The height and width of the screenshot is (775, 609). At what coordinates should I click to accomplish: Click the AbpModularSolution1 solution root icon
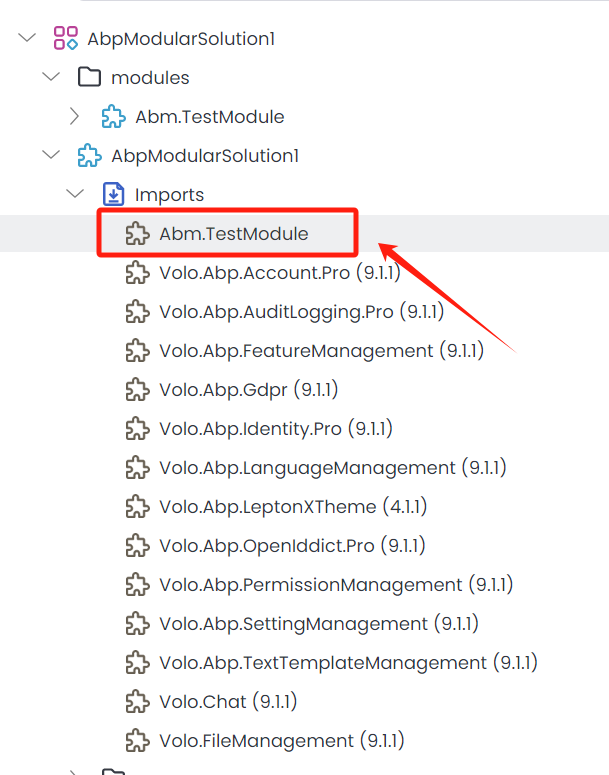tap(66, 39)
